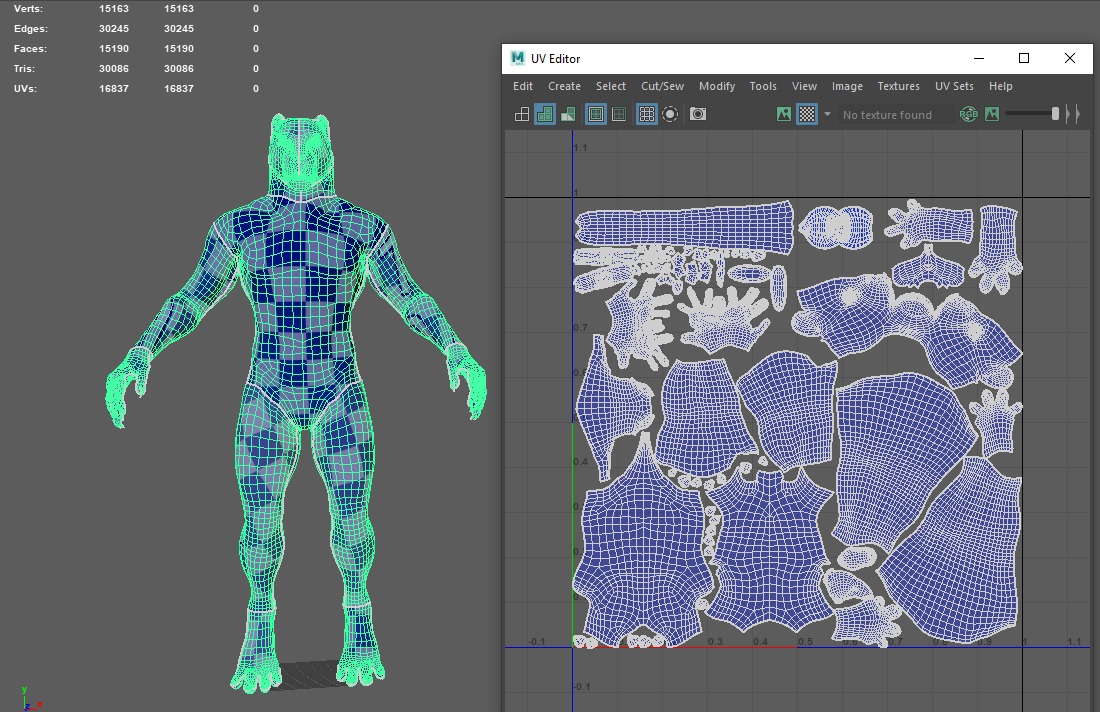Toggle shaded UV shells display icon
This screenshot has height=712, width=1100.
(x=545, y=114)
